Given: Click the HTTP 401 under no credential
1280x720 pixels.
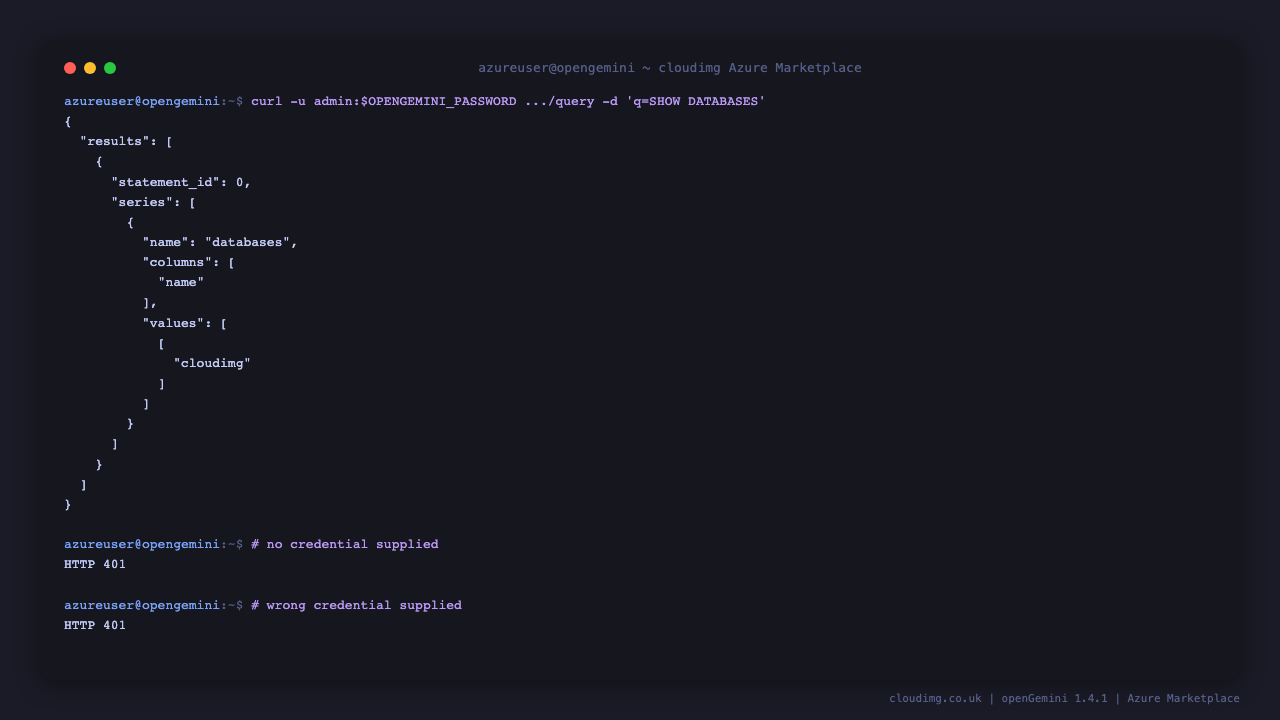Looking at the screenshot, I should tap(95, 564).
